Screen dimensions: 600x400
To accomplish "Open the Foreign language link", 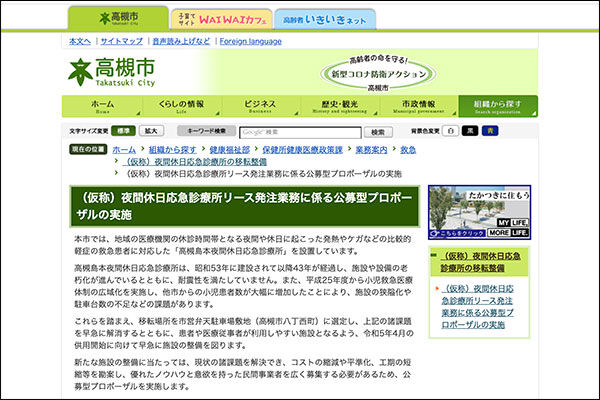I will coord(251,41).
